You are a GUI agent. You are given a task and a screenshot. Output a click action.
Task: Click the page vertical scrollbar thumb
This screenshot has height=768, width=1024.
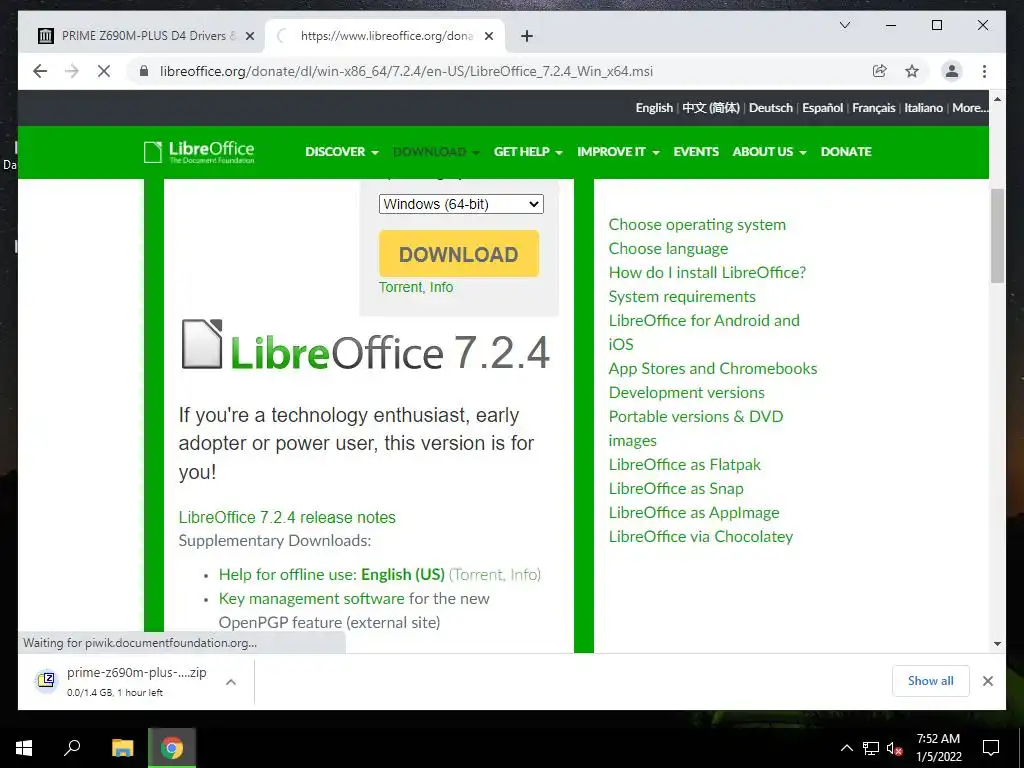997,236
